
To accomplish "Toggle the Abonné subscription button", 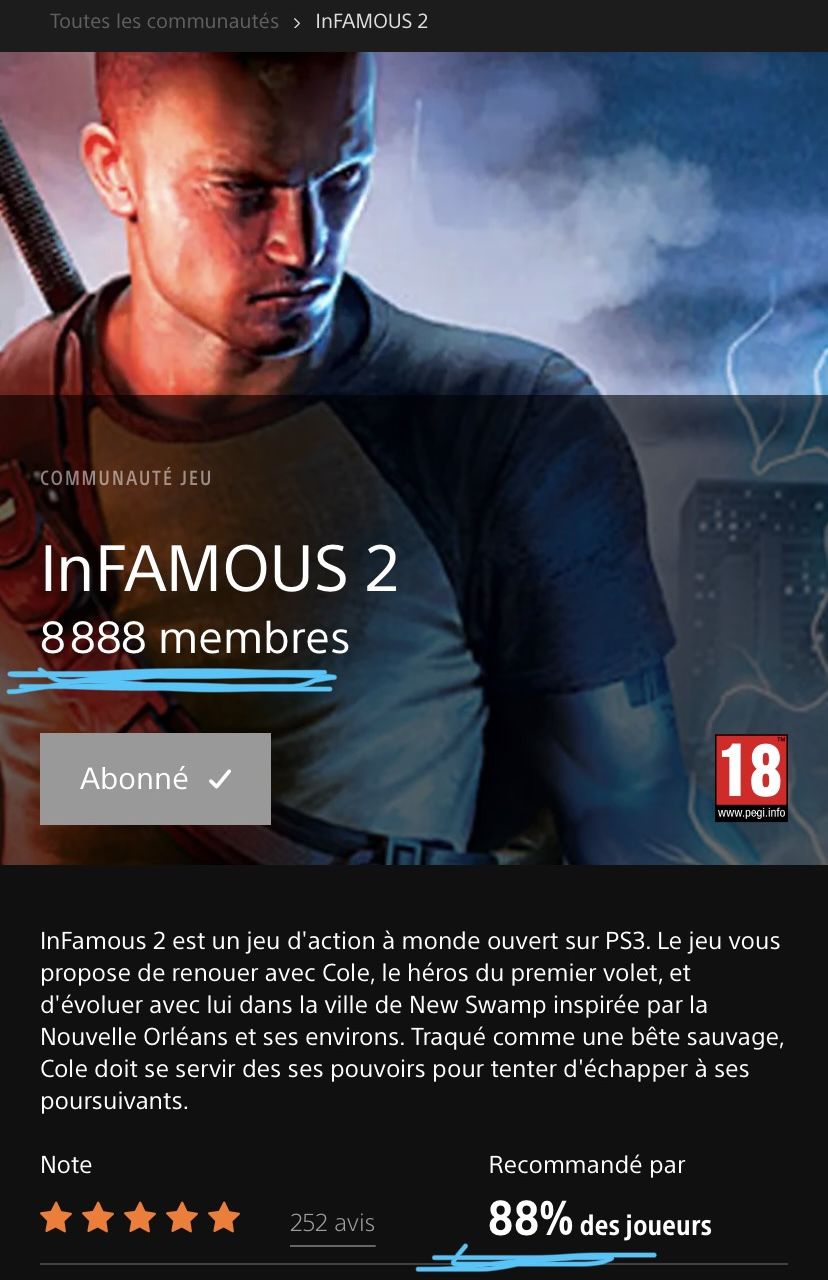I will [x=155, y=779].
